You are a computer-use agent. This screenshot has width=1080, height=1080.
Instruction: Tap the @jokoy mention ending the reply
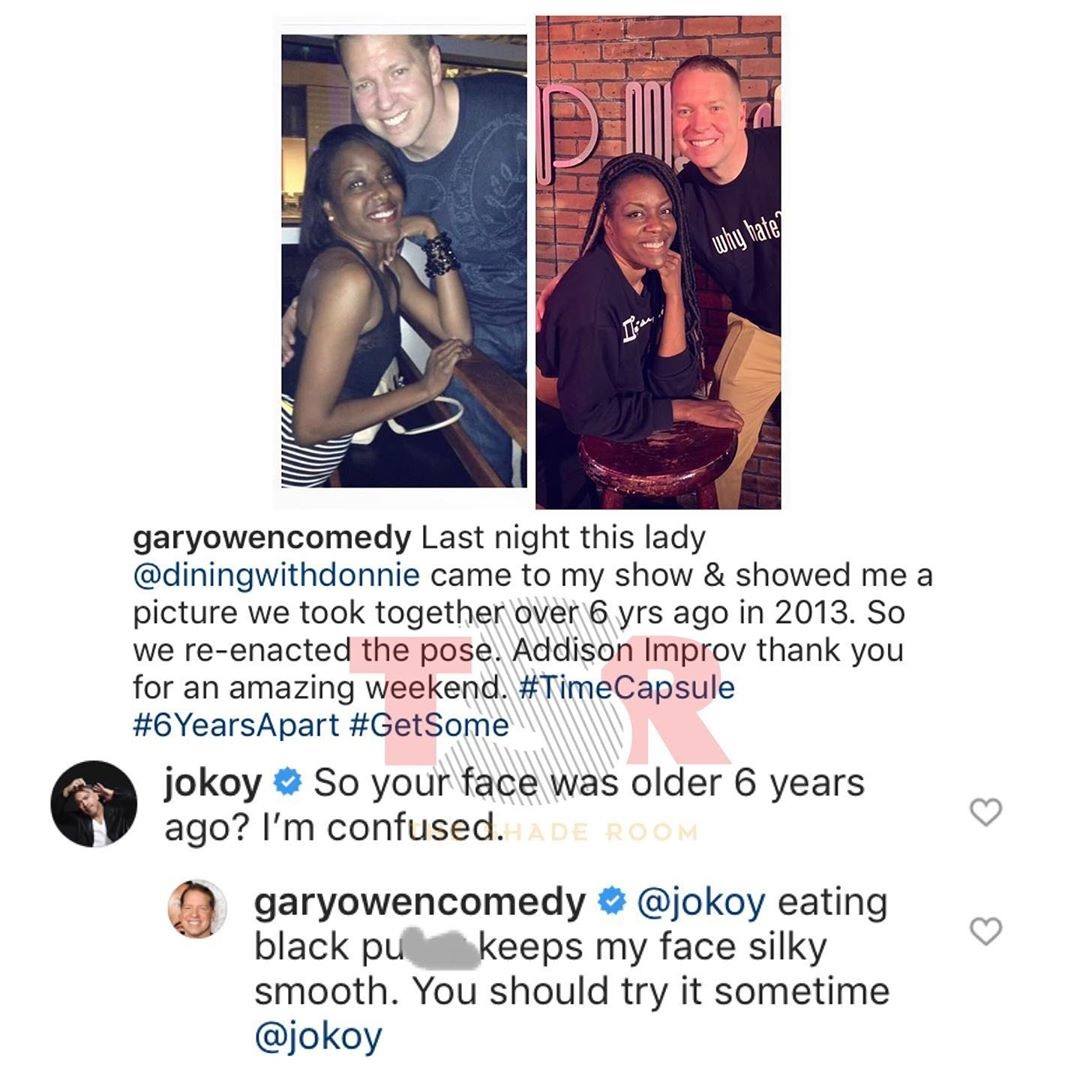(318, 1036)
